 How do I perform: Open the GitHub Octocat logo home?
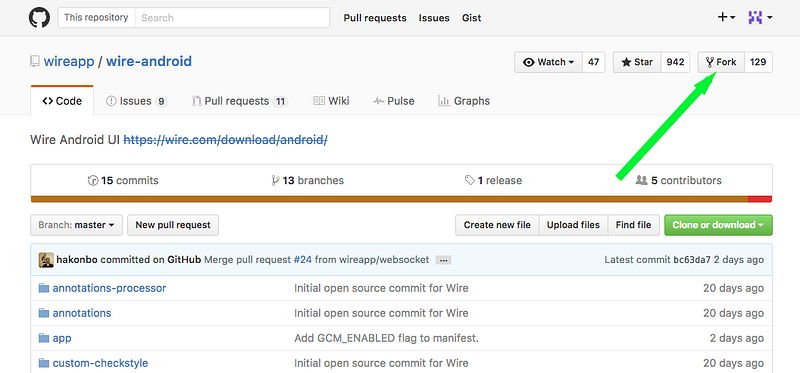tap(39, 18)
